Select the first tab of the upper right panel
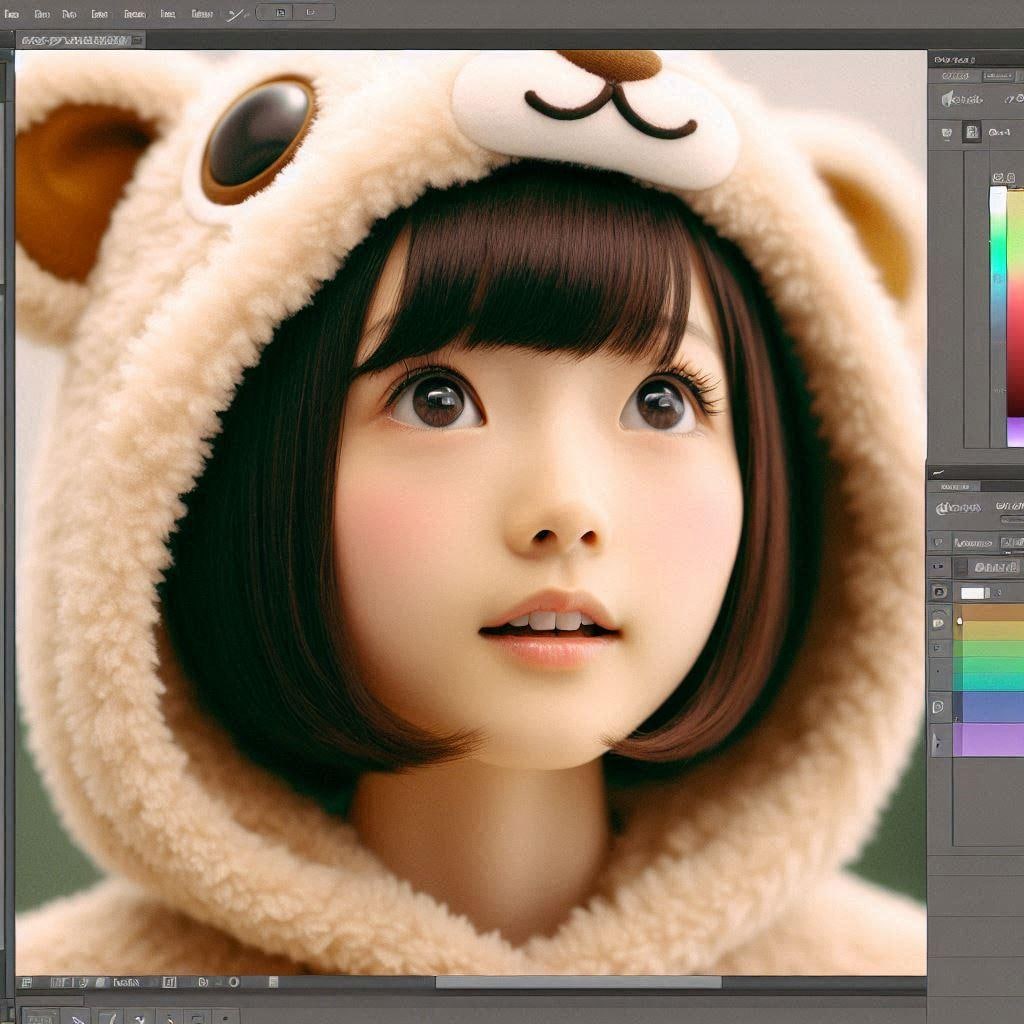The image size is (1024, 1024). click(x=955, y=76)
